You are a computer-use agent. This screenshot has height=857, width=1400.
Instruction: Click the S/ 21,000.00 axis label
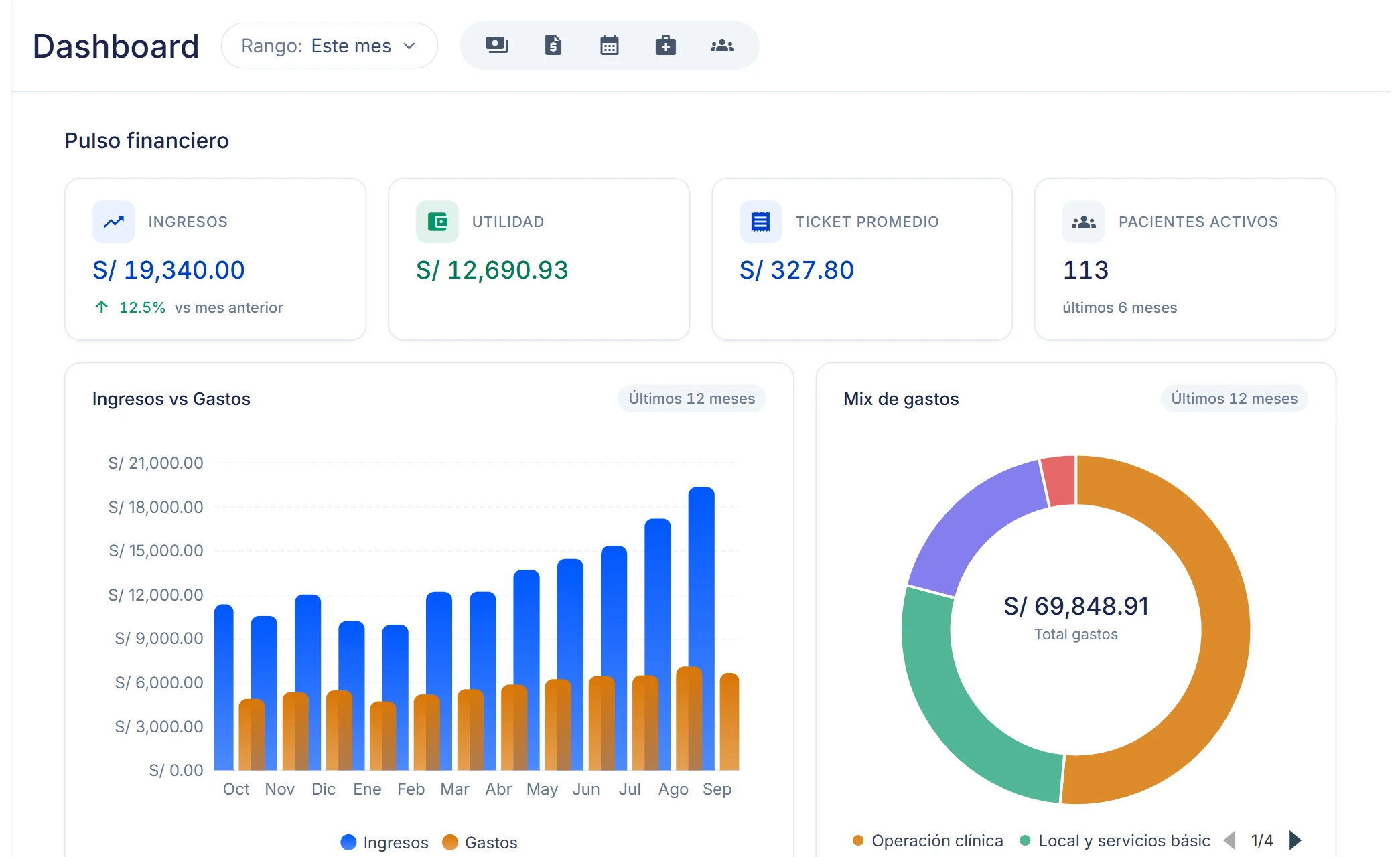coord(155,463)
